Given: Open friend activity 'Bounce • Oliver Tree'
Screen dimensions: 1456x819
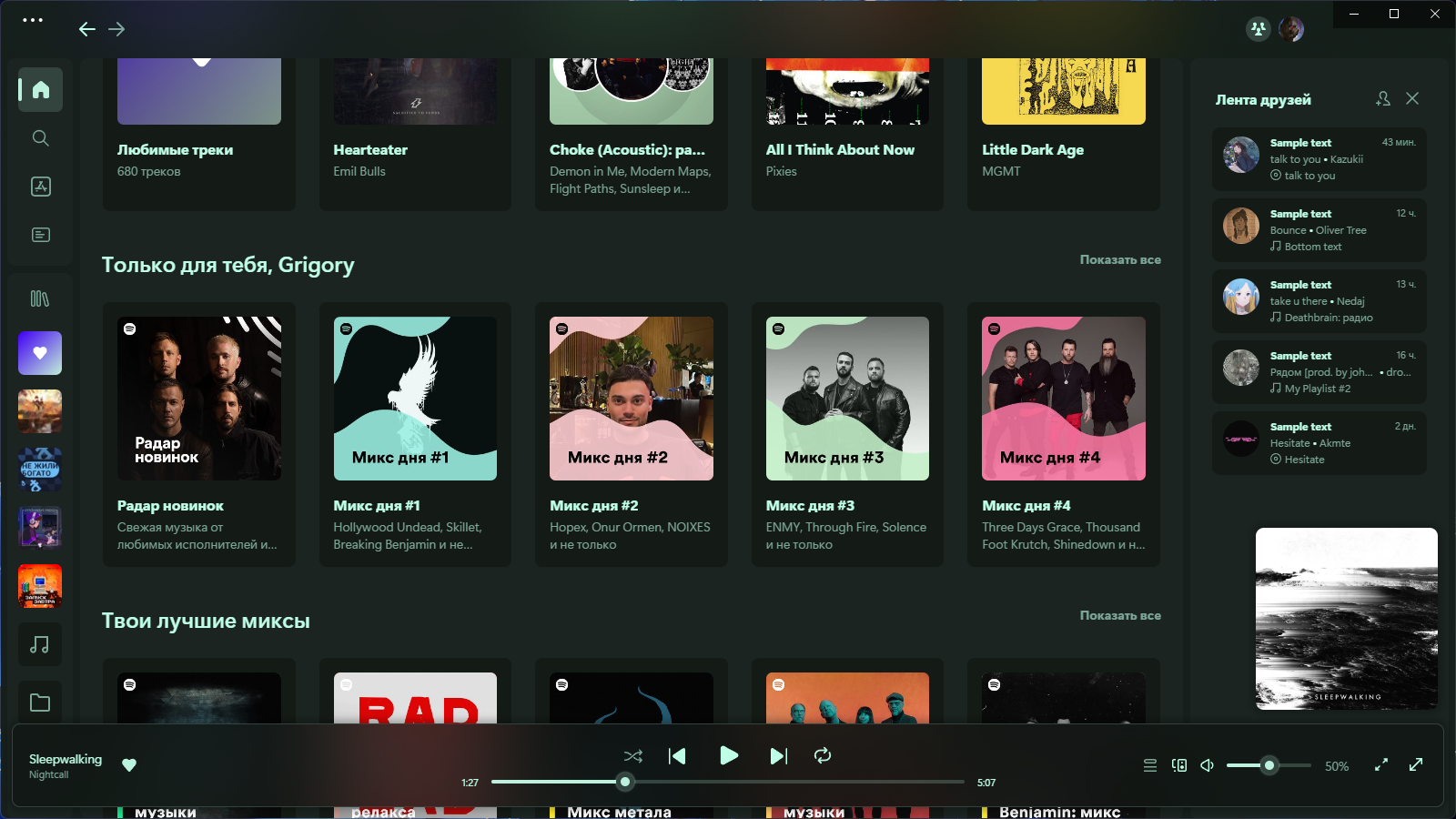Looking at the screenshot, I should tap(1318, 230).
